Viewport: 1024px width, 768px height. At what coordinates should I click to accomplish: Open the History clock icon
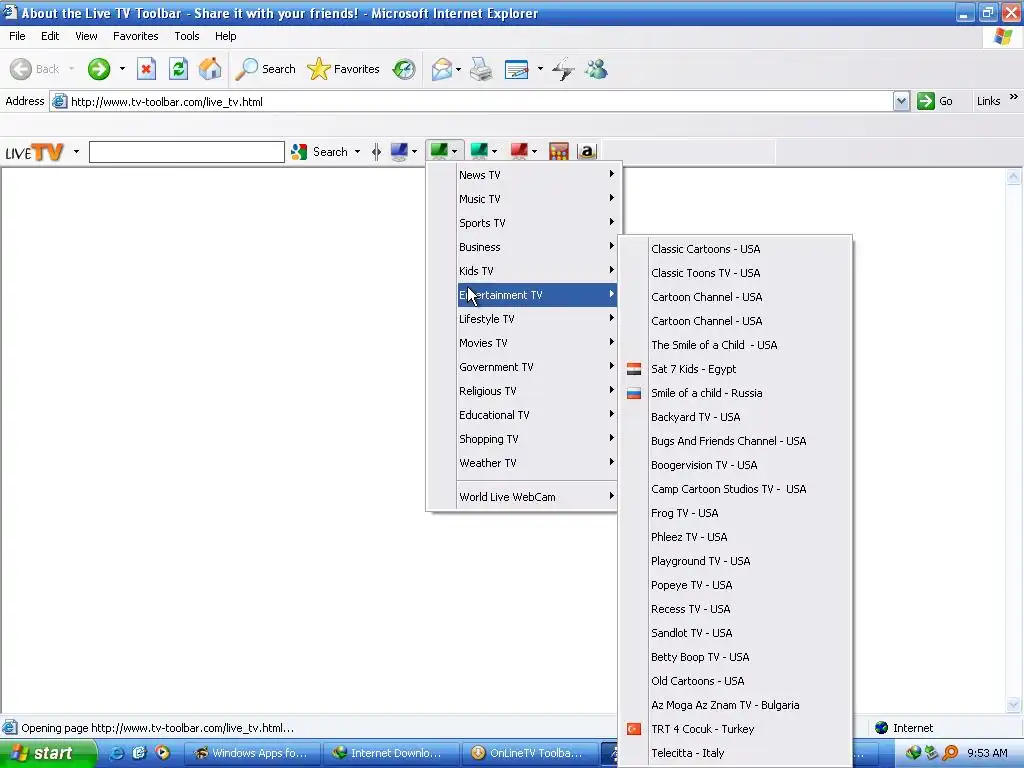point(404,69)
